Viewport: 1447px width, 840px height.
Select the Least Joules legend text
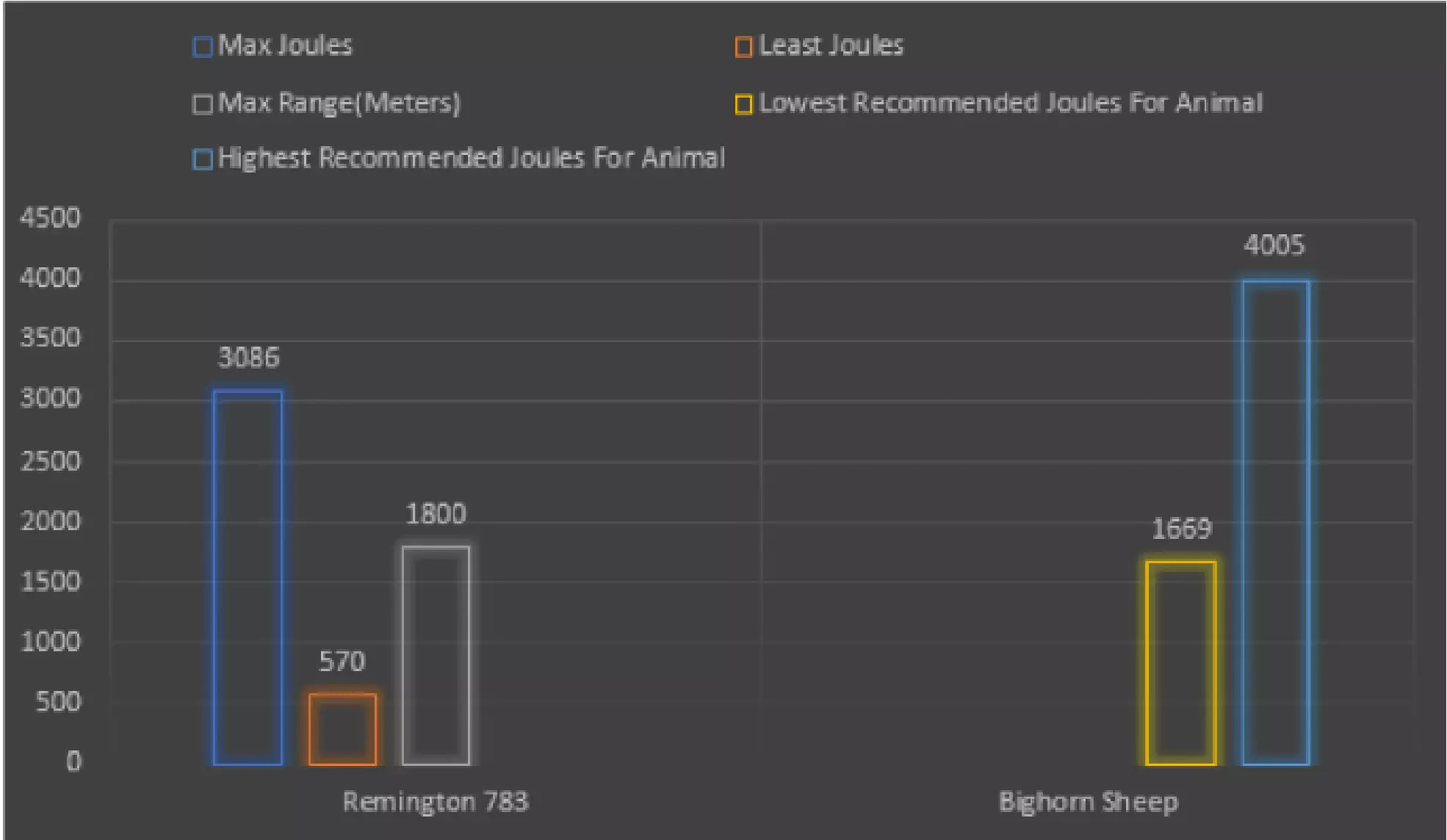[x=831, y=46]
